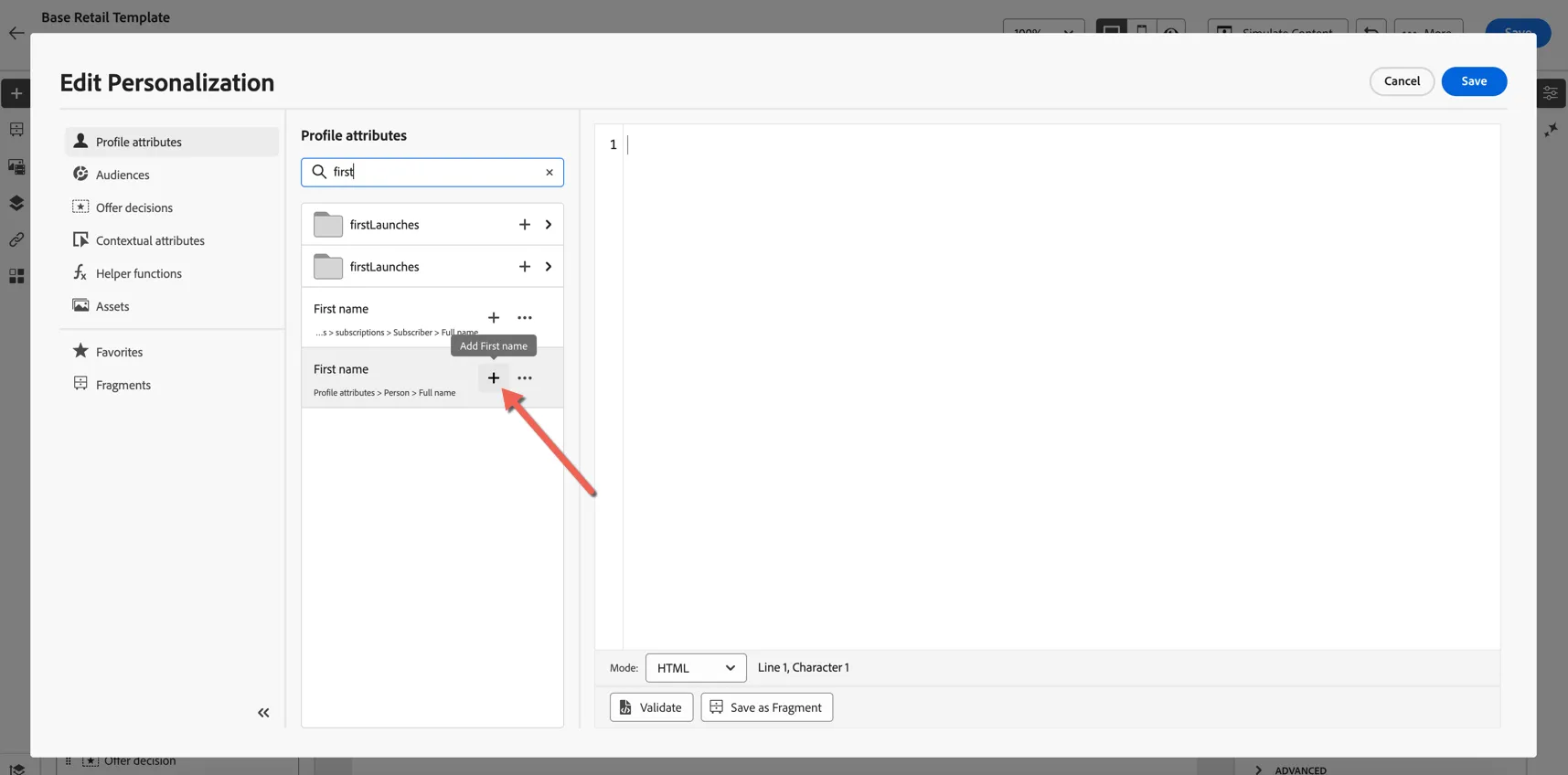Open the layers icon in background sidebar
This screenshot has height=775, width=1568.
point(16,203)
